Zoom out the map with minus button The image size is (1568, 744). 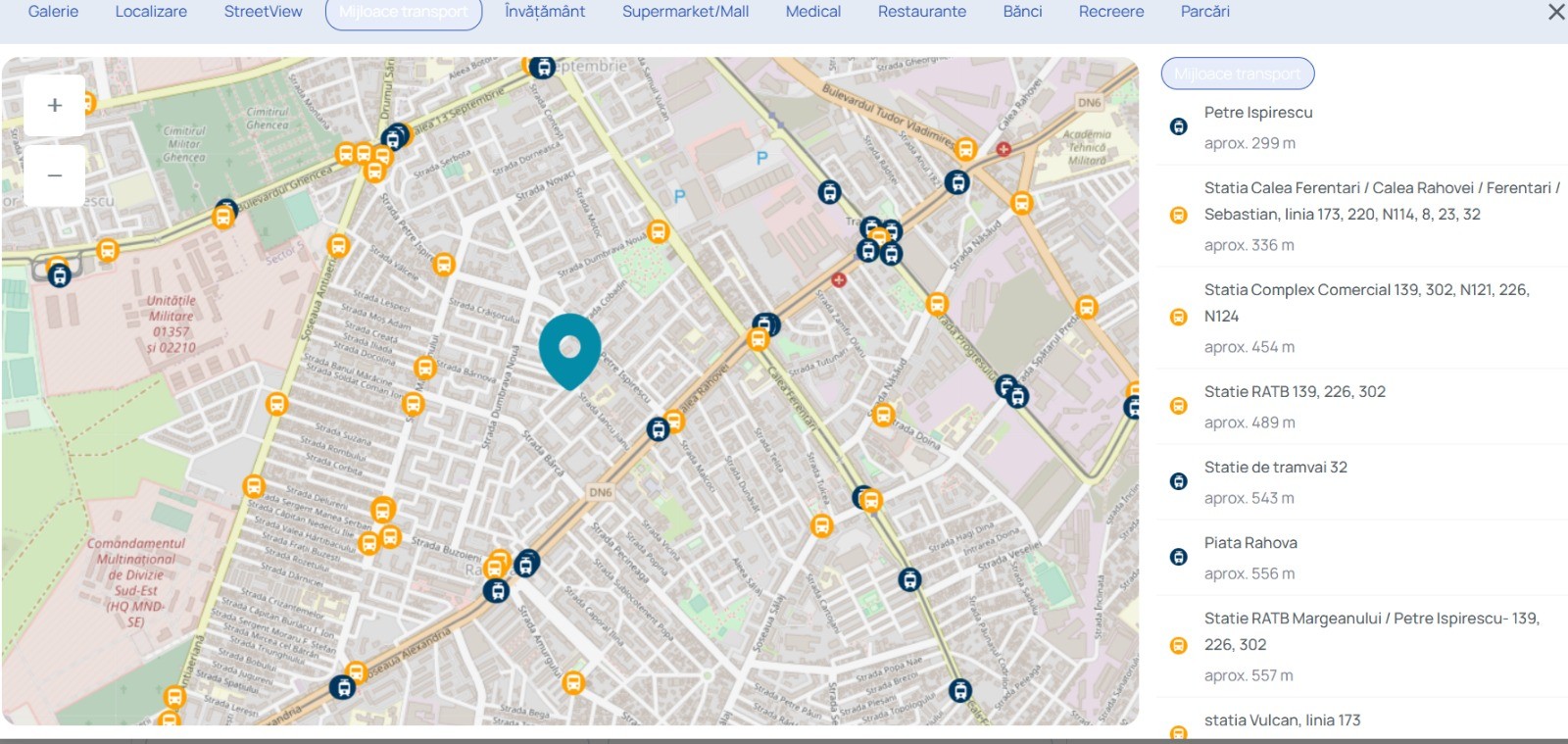point(55,176)
